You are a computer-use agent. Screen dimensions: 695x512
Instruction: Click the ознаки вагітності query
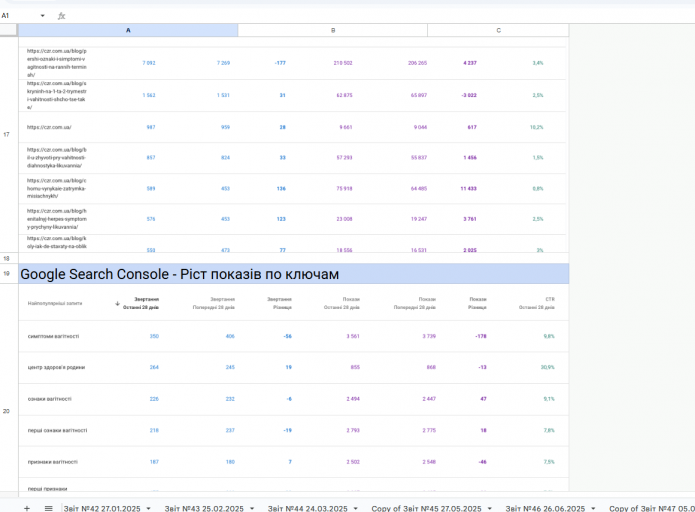(50, 399)
